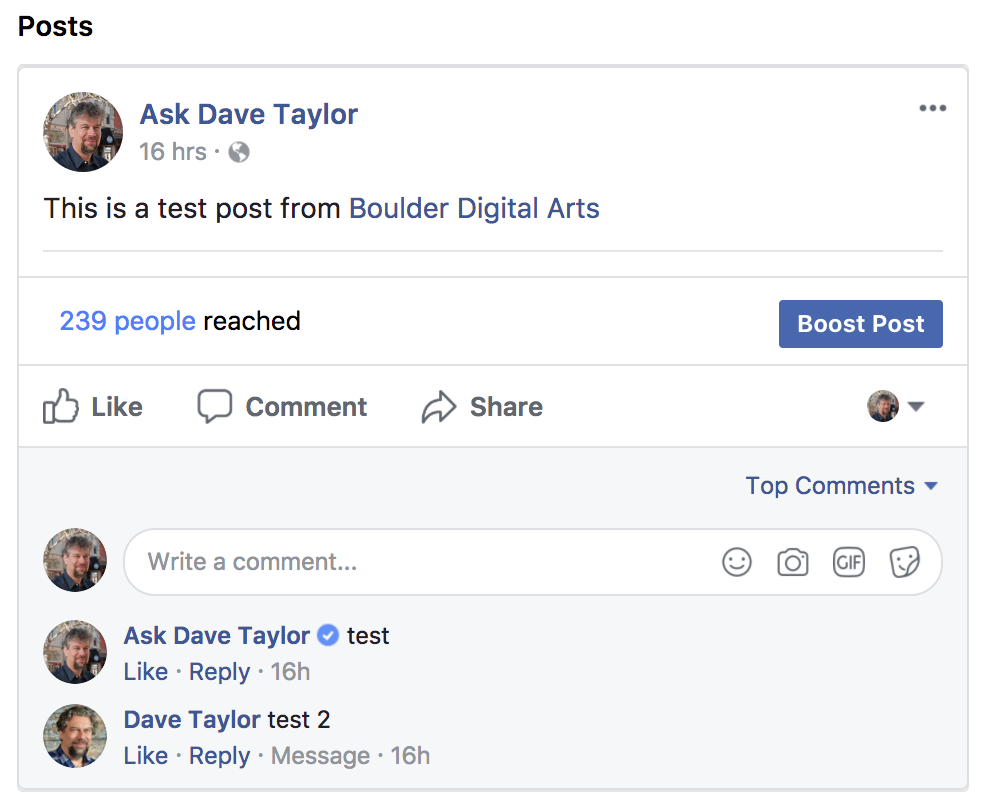Insert an emoji with the smiley icon
Image resolution: width=990 pixels, height=799 pixels.
point(737,562)
